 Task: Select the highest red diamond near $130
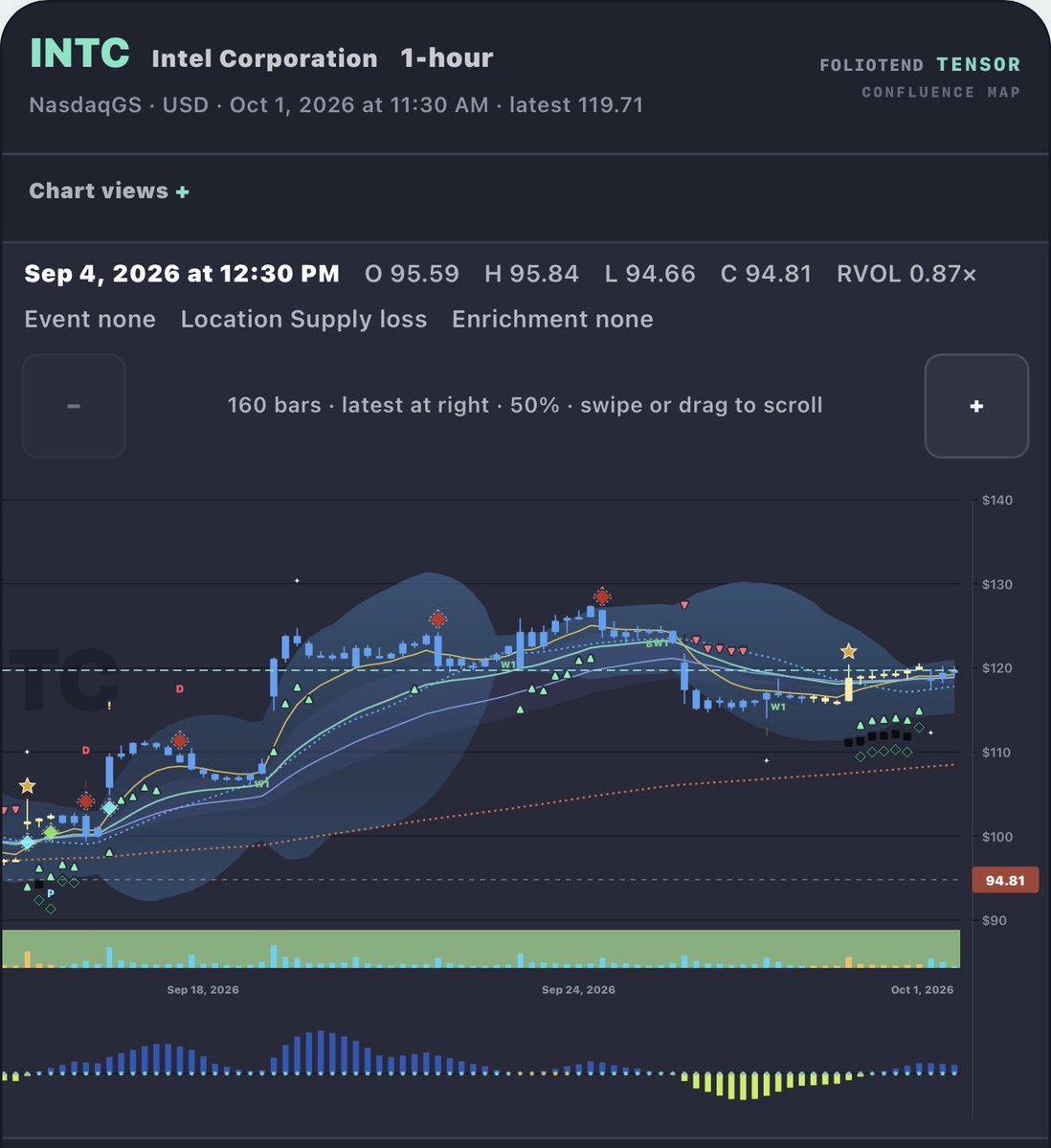click(602, 597)
